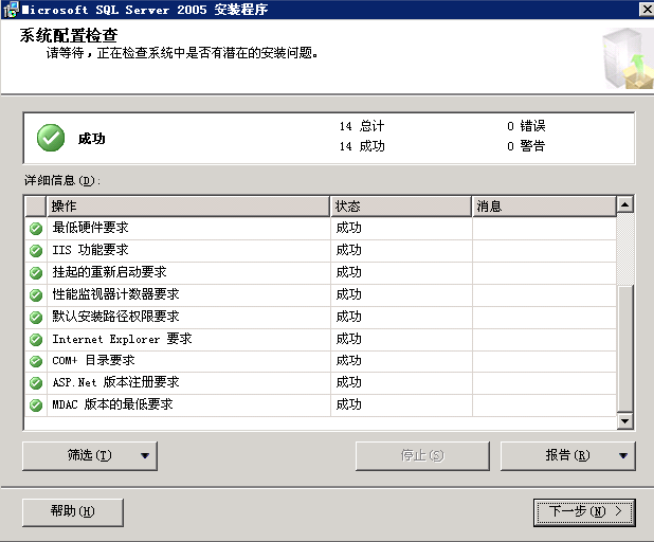The image size is (654, 543).
Task: Select the Internet Explorer 要求 row text
Action: 122,339
